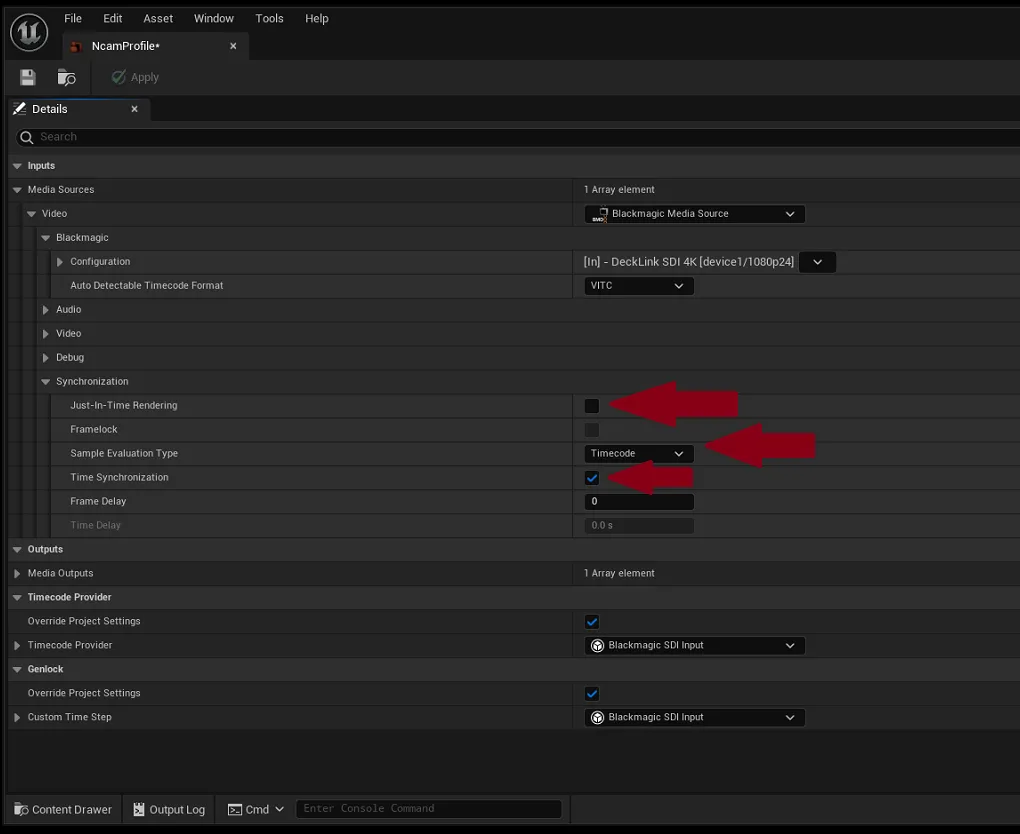
Task: Collapse the Blackmagic category
Action: coord(46,238)
